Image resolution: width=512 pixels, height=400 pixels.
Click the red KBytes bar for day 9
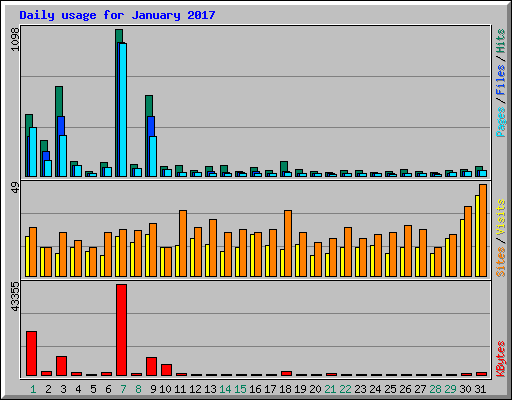(151, 366)
